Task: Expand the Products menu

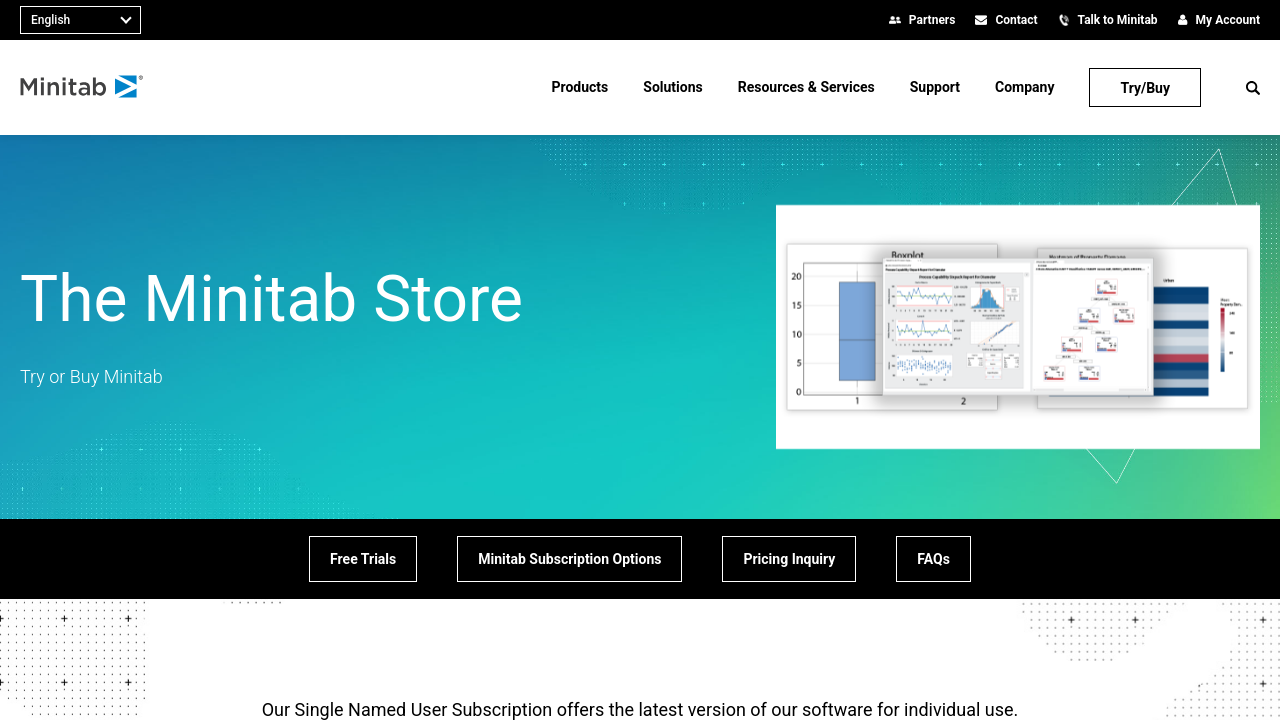Action: [579, 87]
